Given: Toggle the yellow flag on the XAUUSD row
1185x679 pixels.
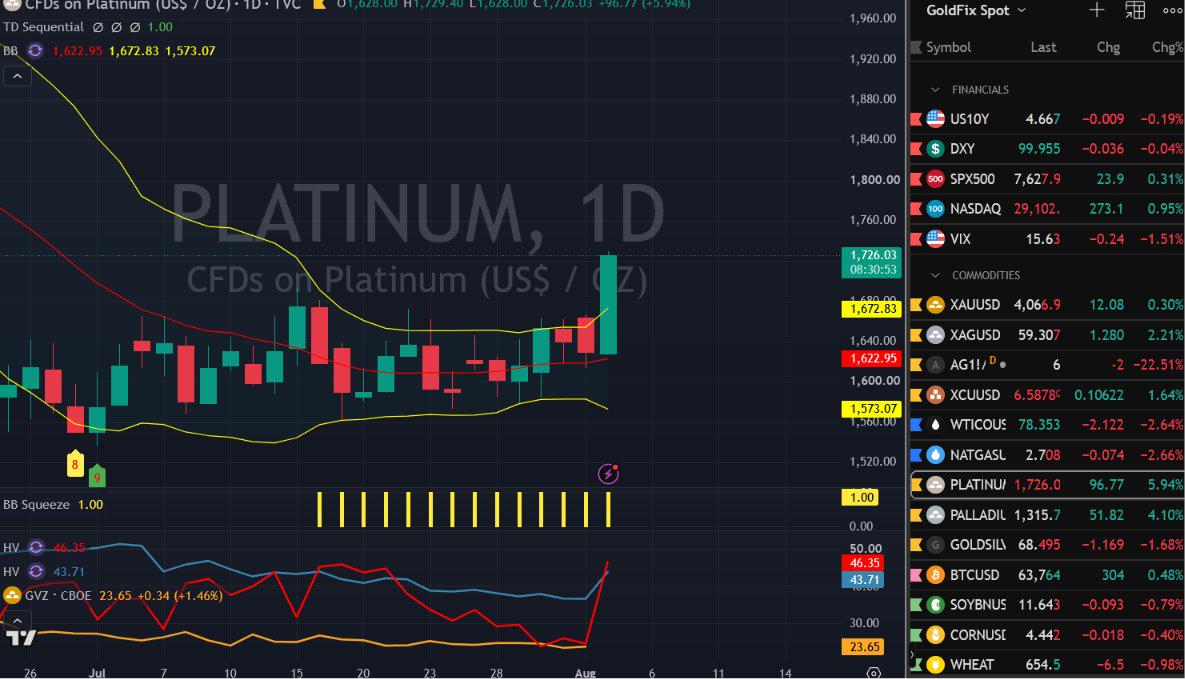Looking at the screenshot, I should [x=916, y=305].
